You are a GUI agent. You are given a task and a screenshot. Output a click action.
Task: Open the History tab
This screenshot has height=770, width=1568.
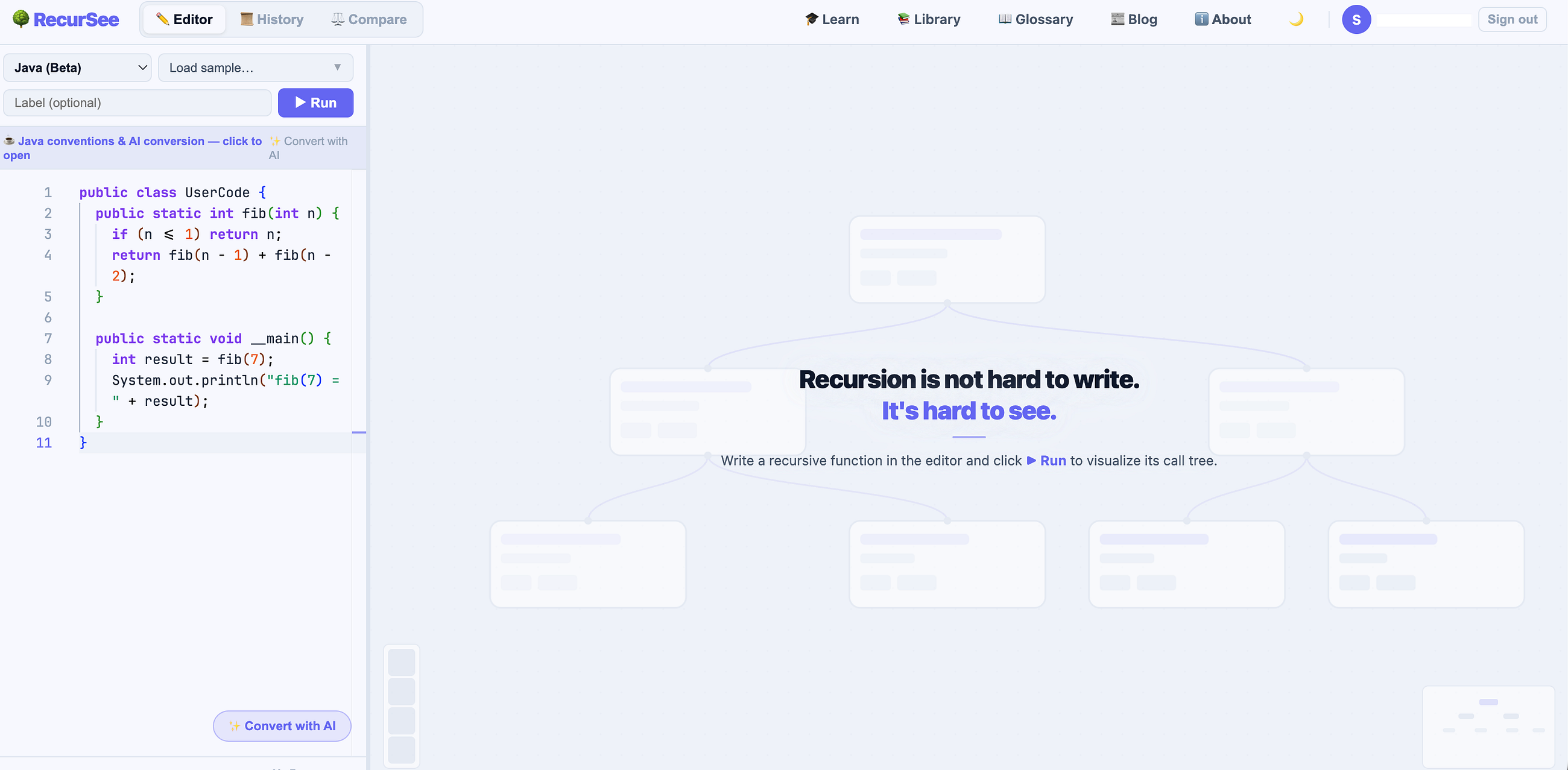(271, 19)
